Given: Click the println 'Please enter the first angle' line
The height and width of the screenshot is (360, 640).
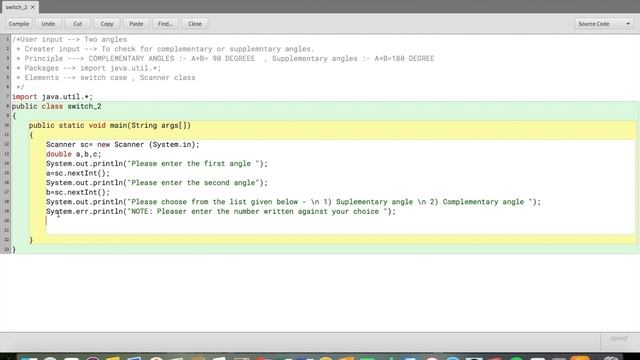Looking at the screenshot, I should click(157, 164).
